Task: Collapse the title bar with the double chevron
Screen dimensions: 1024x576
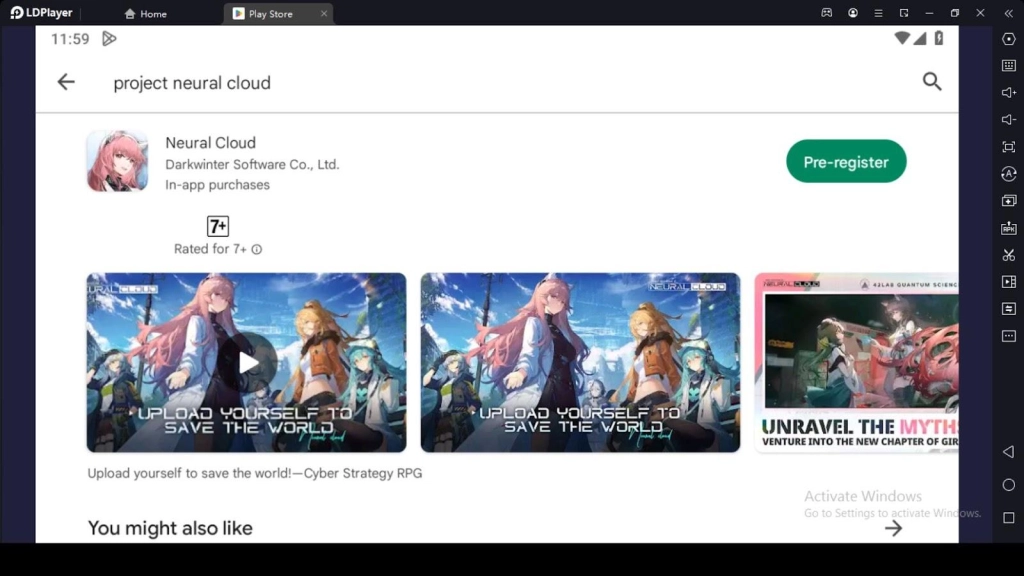Action: pyautogui.click(x=1008, y=13)
